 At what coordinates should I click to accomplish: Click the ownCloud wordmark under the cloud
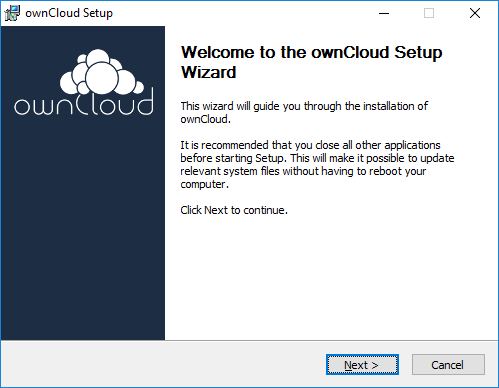[x=84, y=103]
